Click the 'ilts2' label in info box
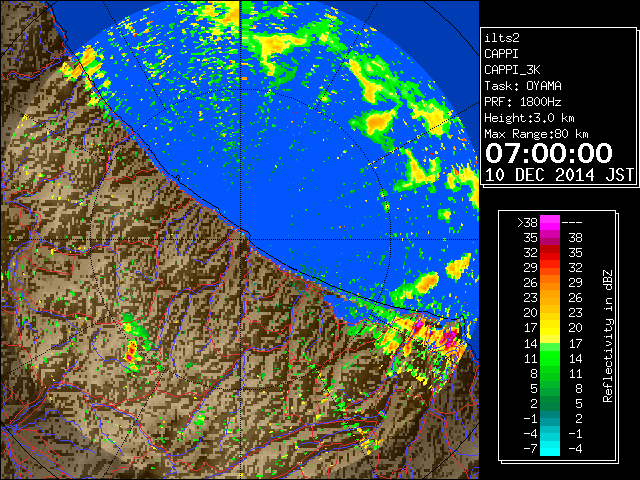This screenshot has width=640, height=480. click(502, 38)
